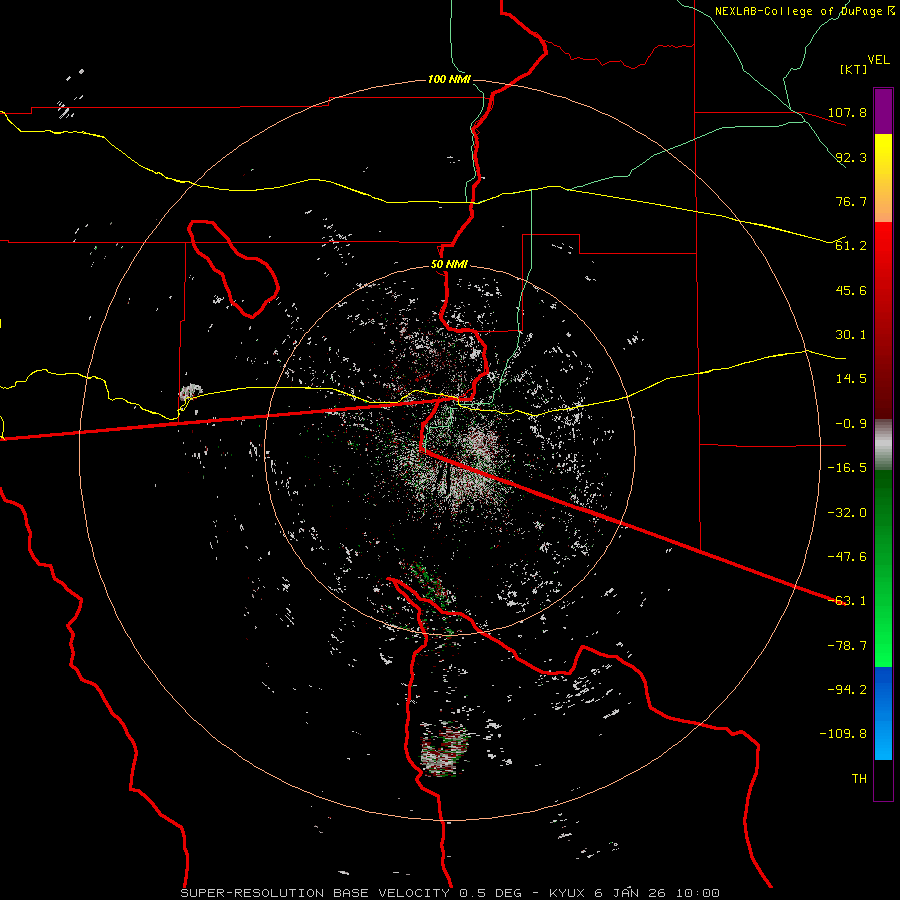Click the -47.6 velocity scale value
900x900 pixels.
pos(847,557)
